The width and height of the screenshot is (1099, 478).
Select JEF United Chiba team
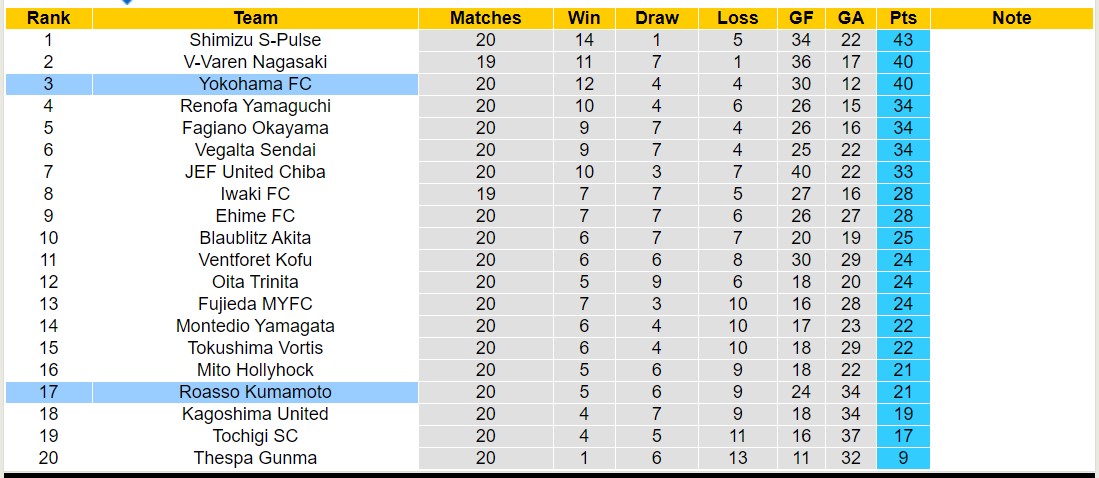click(x=255, y=172)
